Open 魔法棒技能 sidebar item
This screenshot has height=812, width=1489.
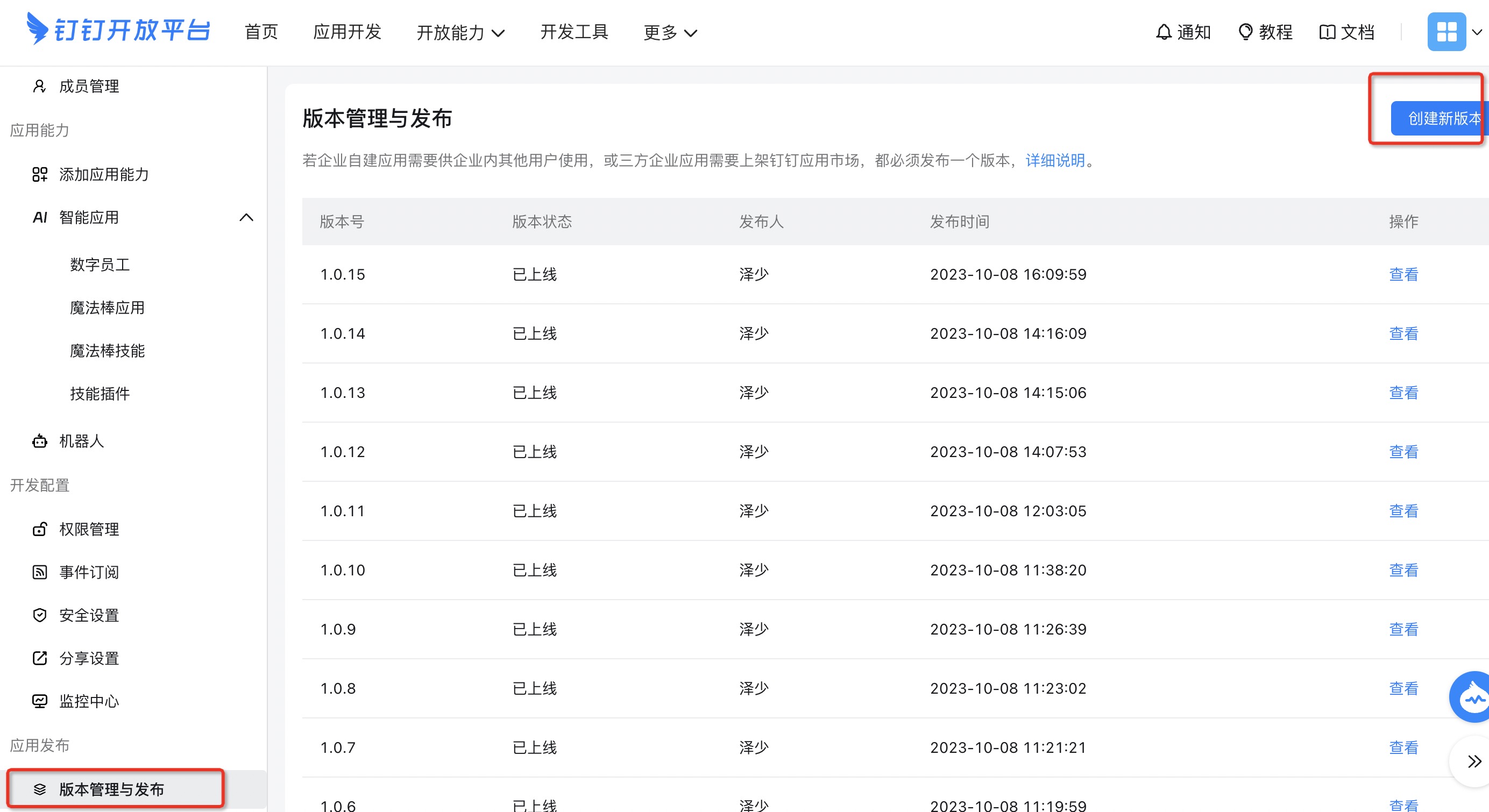coord(108,351)
